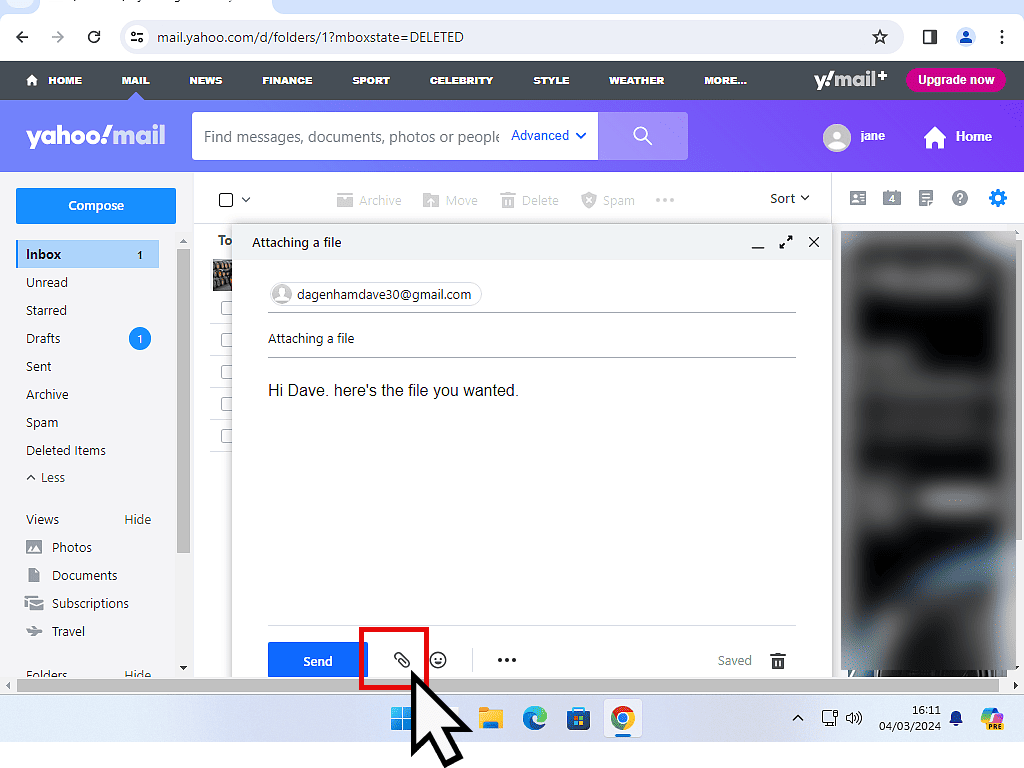Open the notepad icon in right panel
This screenshot has height=768, width=1024.
[x=926, y=198]
